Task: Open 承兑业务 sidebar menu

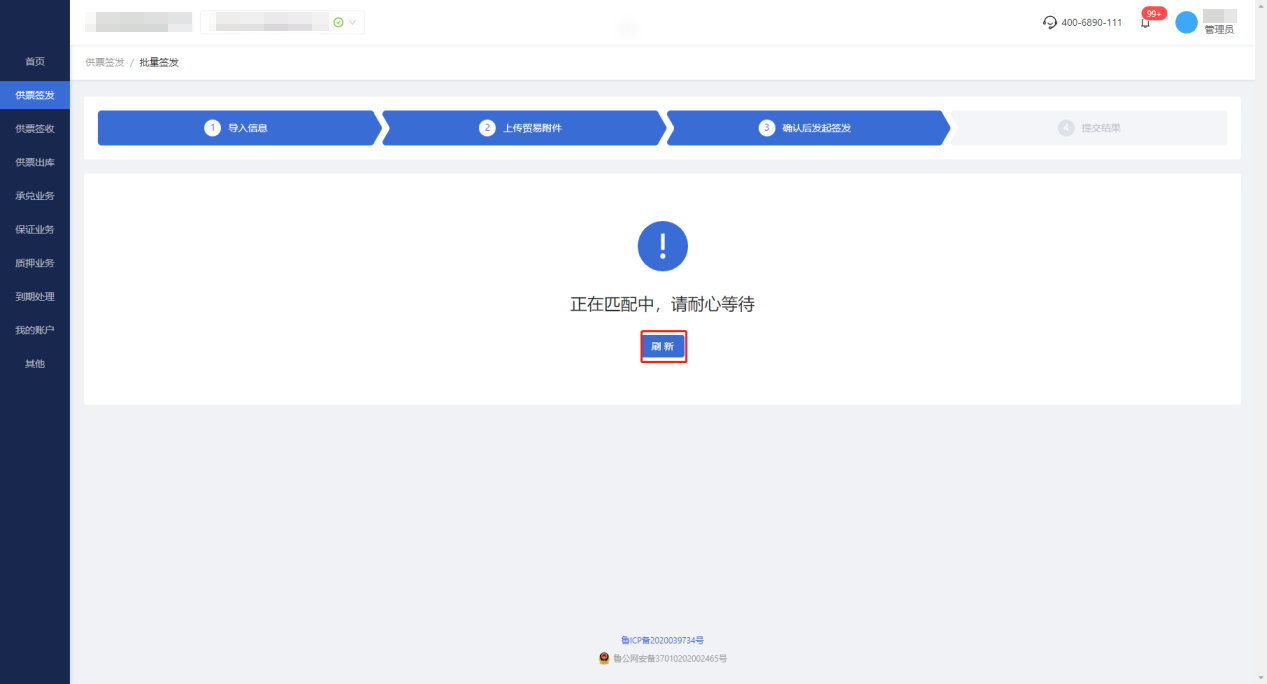Action: coord(35,196)
